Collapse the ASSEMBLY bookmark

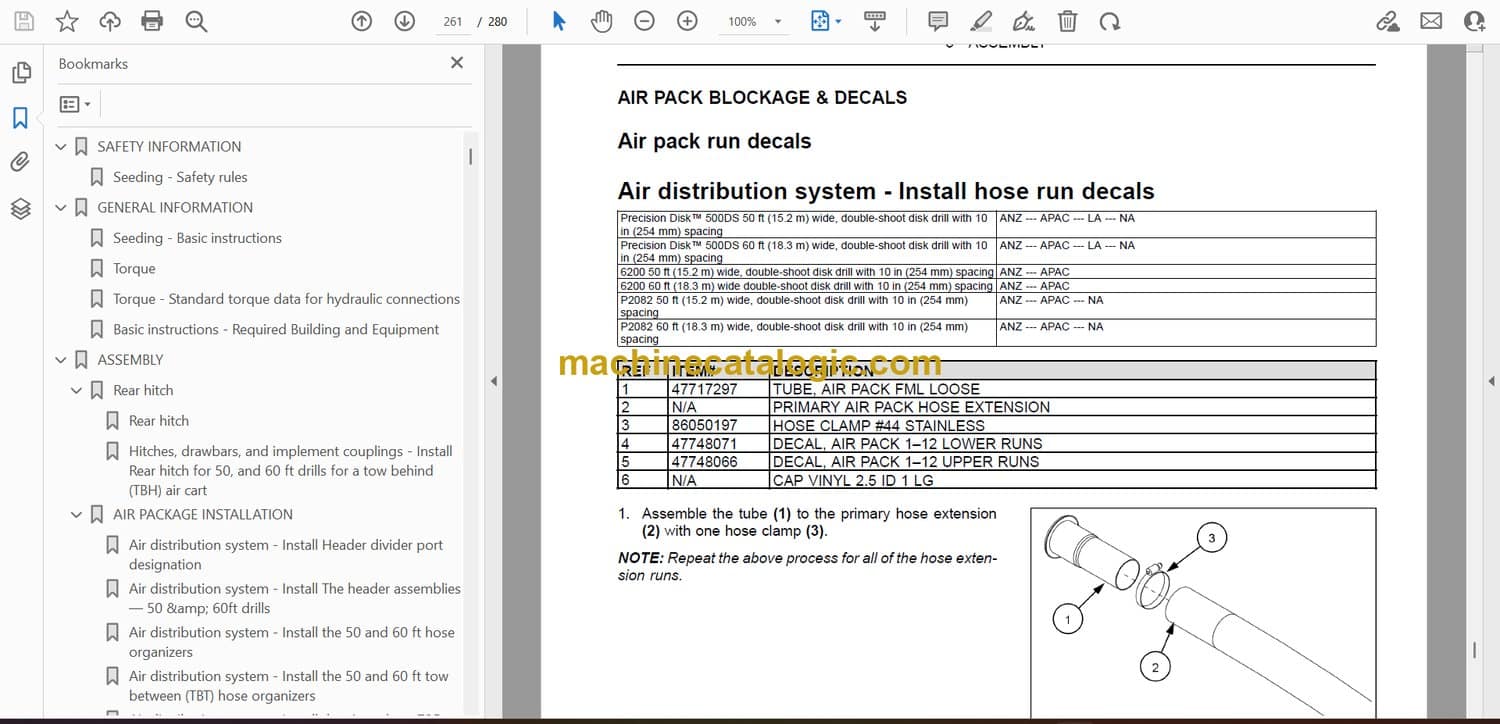coord(61,360)
